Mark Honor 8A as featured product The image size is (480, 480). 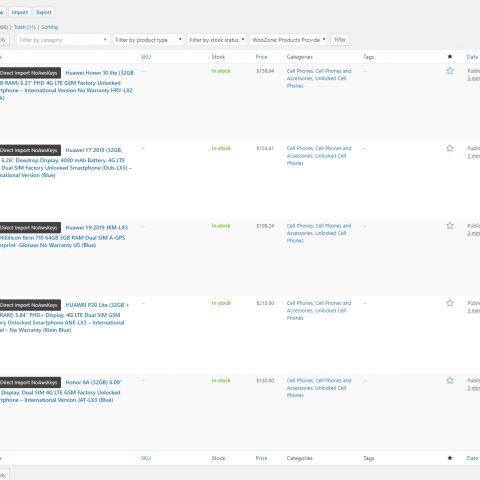(x=450, y=380)
